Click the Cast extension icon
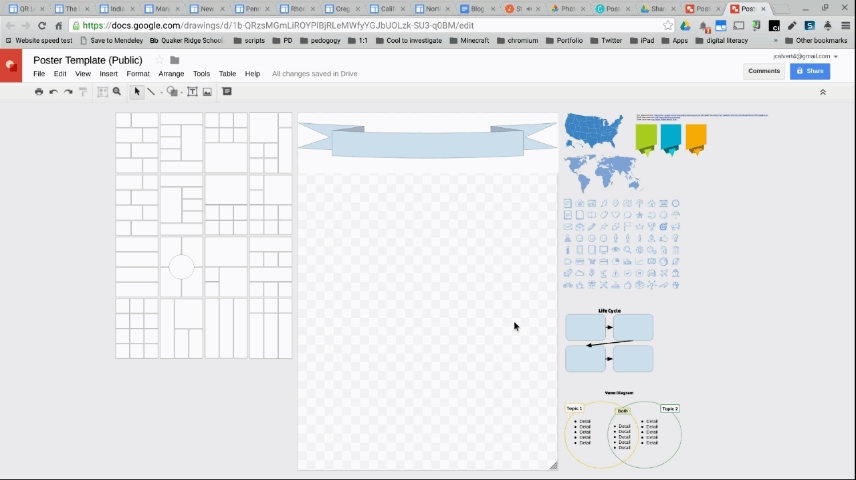Viewport: 856px width, 480px height. pos(739,26)
